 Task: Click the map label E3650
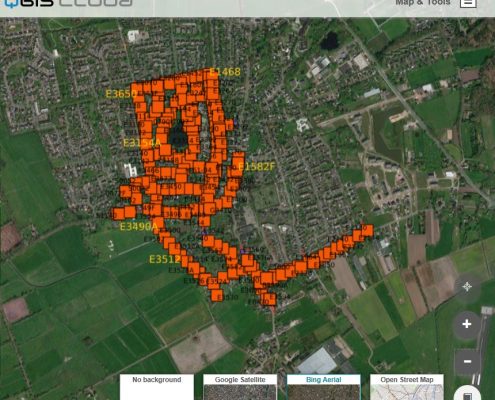click(121, 94)
